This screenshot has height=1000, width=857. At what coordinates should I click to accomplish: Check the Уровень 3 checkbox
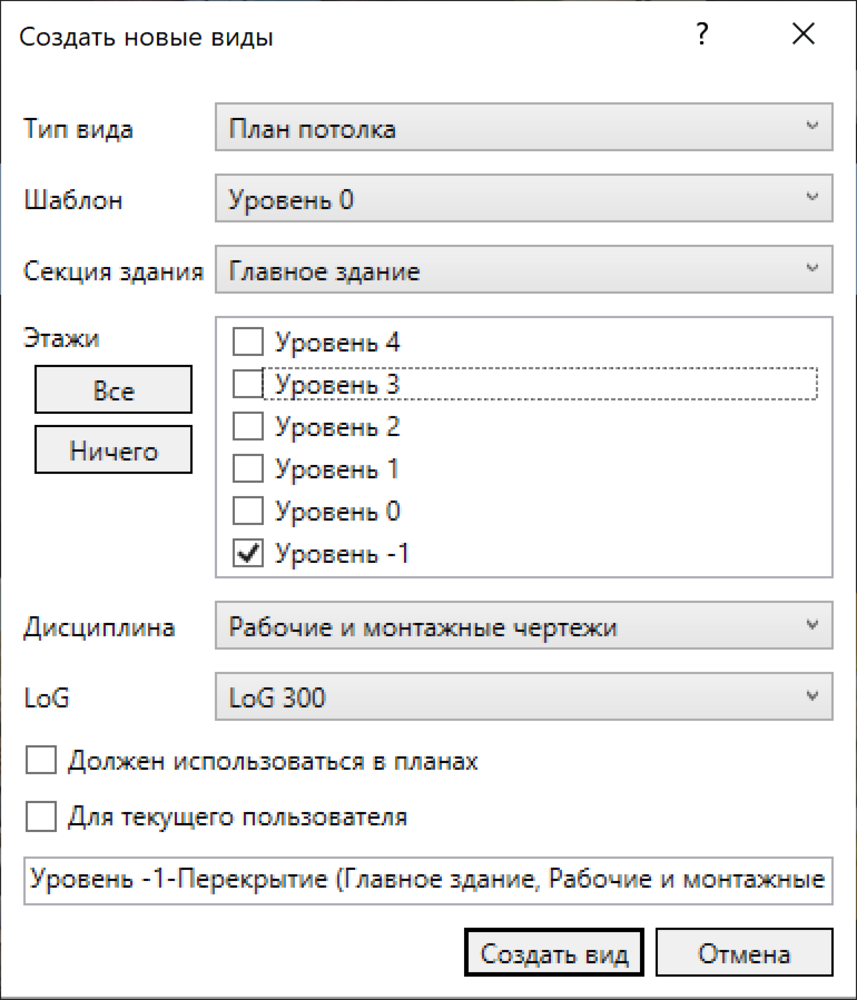pos(247,384)
